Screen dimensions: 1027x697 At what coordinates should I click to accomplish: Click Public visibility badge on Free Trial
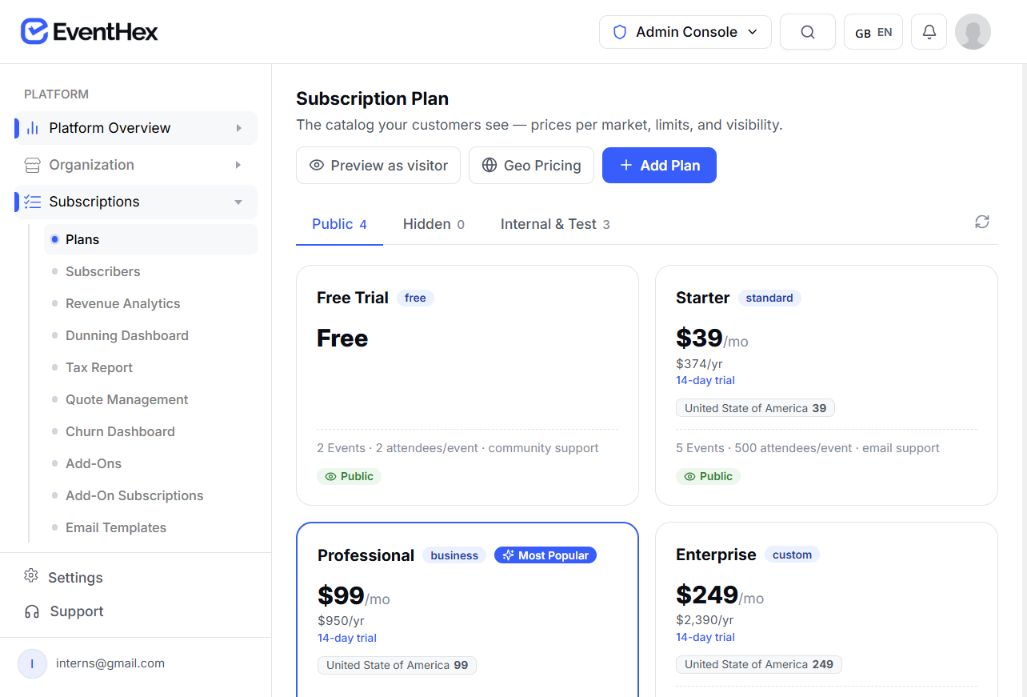(349, 476)
